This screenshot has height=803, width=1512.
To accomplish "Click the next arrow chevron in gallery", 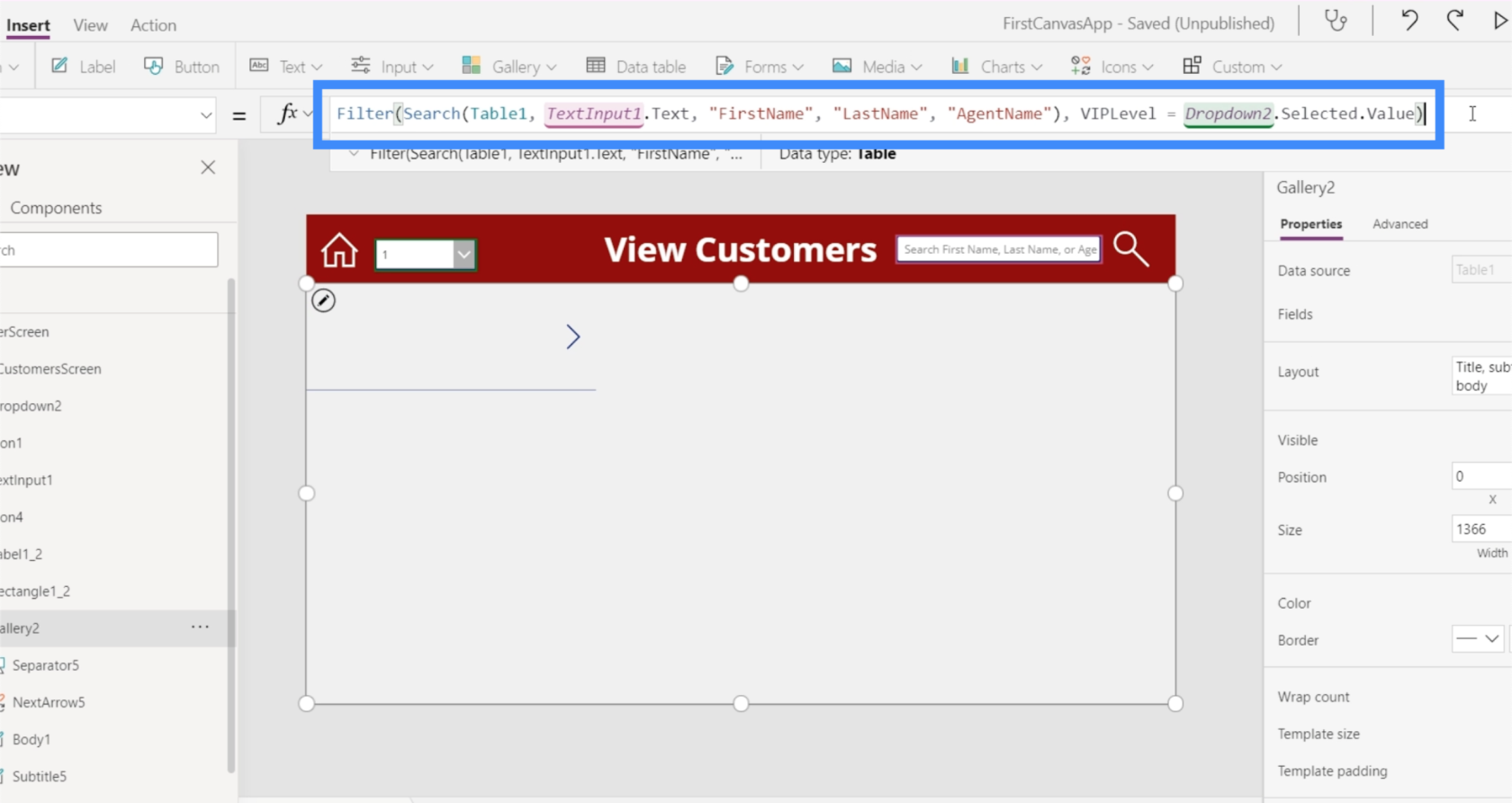I will click(x=573, y=337).
